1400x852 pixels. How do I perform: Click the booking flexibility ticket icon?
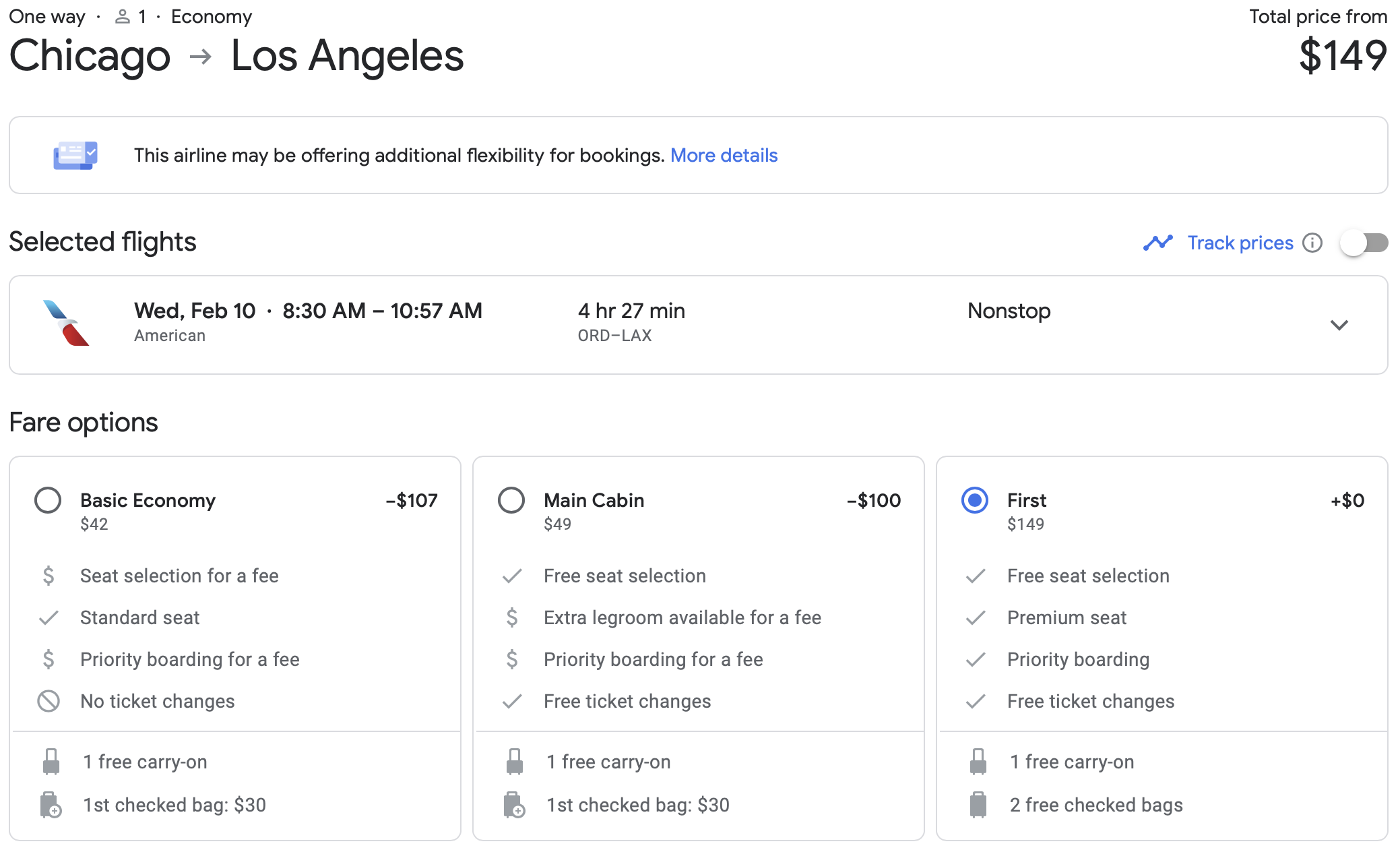tap(75, 155)
